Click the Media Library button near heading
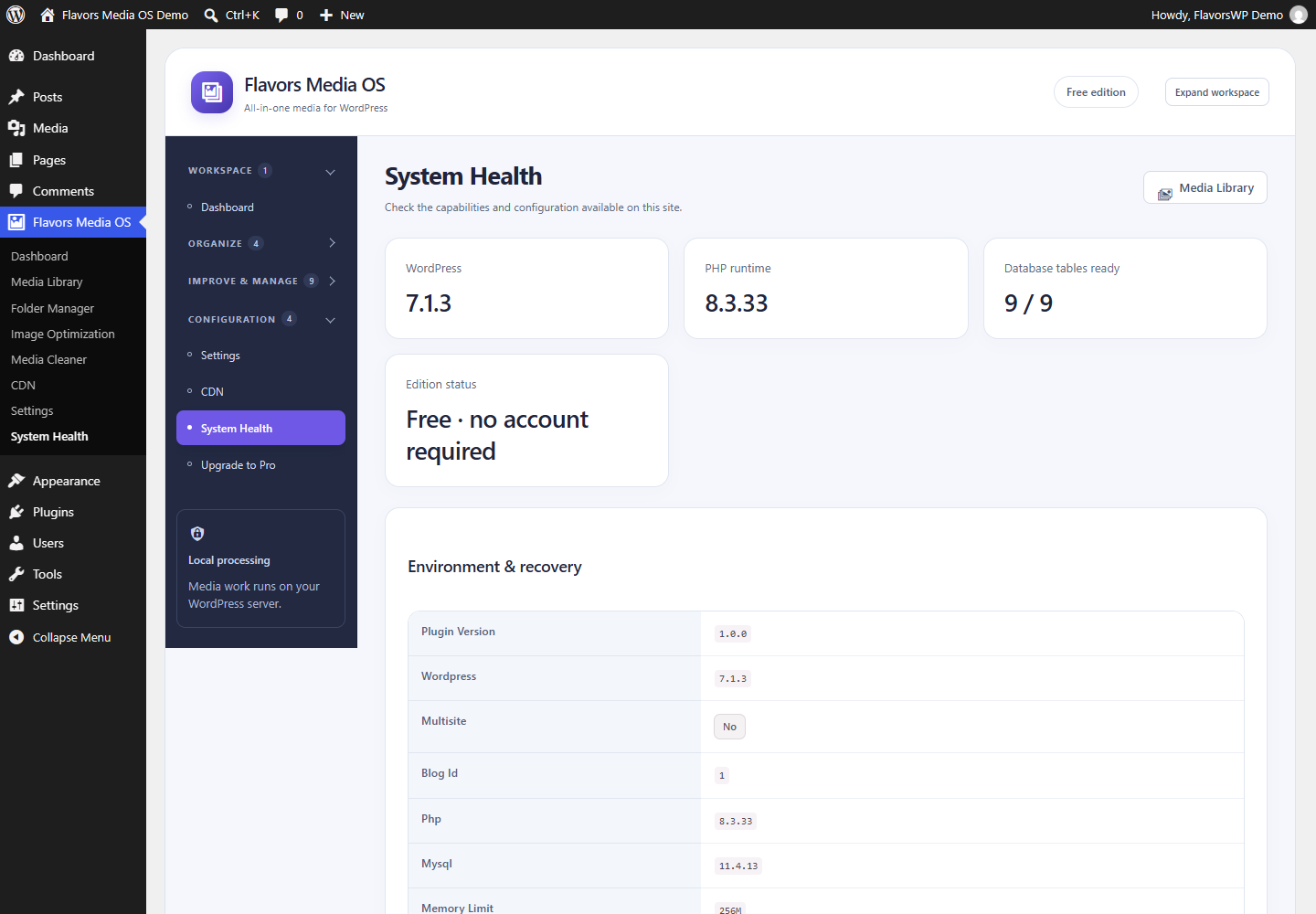Screen dimensions: 1316x914 point(1205,187)
